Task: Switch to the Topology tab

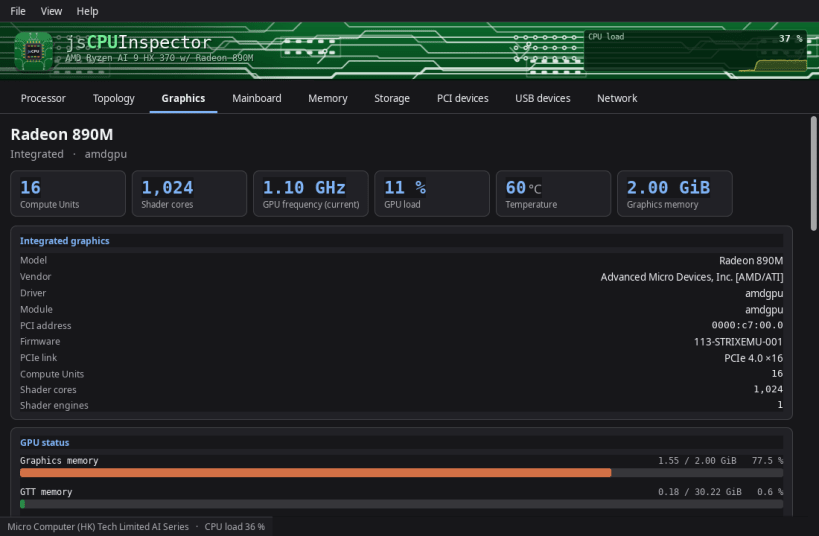Action: (x=113, y=98)
